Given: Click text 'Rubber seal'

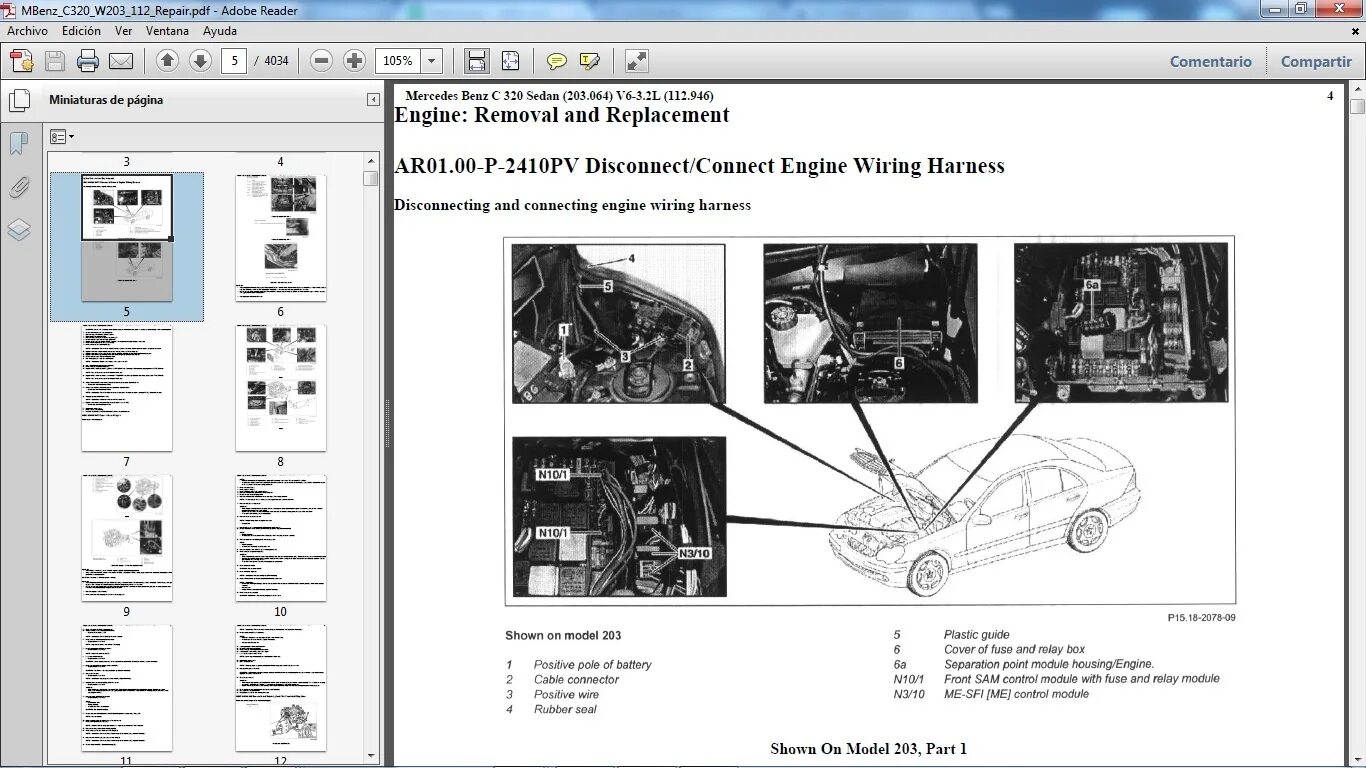Looking at the screenshot, I should tap(565, 710).
